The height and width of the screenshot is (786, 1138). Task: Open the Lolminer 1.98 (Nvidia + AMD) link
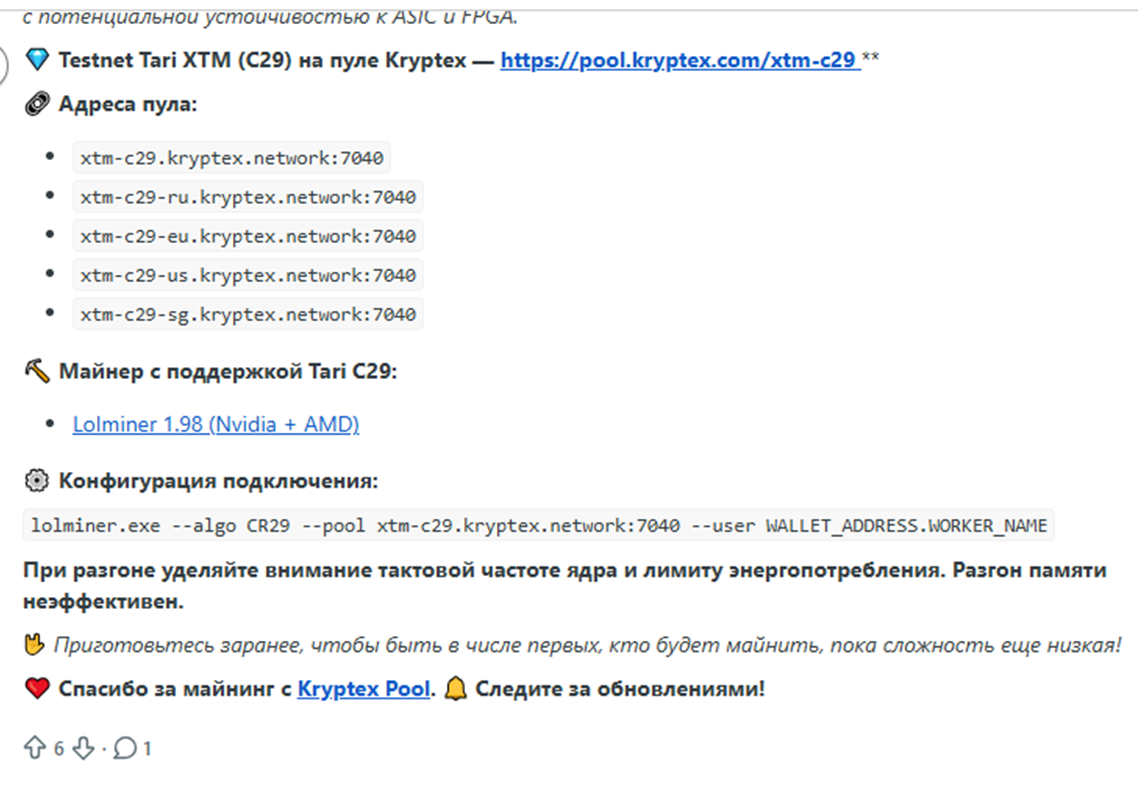click(x=216, y=424)
